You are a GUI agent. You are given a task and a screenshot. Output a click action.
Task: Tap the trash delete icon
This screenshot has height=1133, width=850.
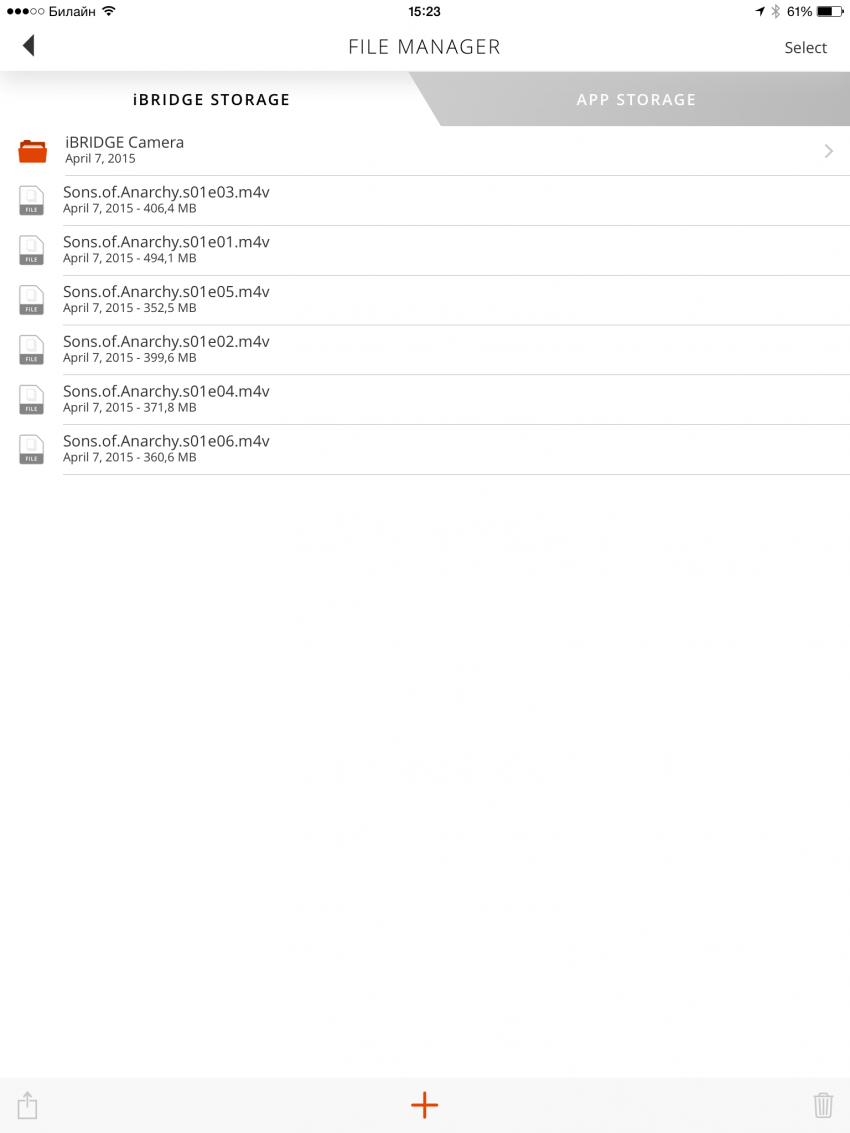[822, 1105]
